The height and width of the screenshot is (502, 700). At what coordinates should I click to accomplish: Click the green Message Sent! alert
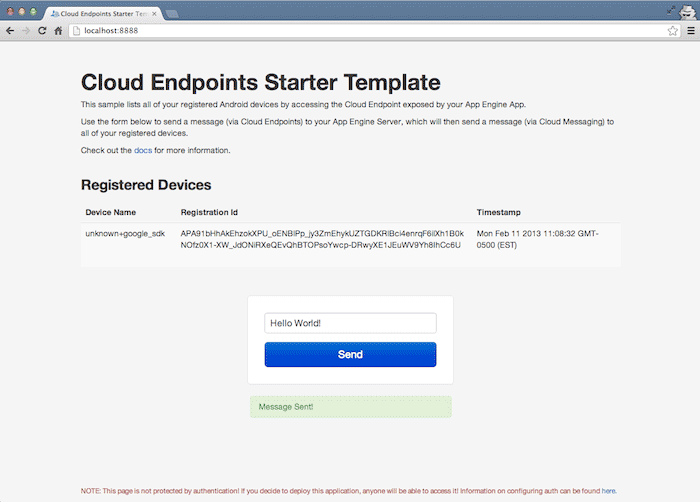[350, 407]
